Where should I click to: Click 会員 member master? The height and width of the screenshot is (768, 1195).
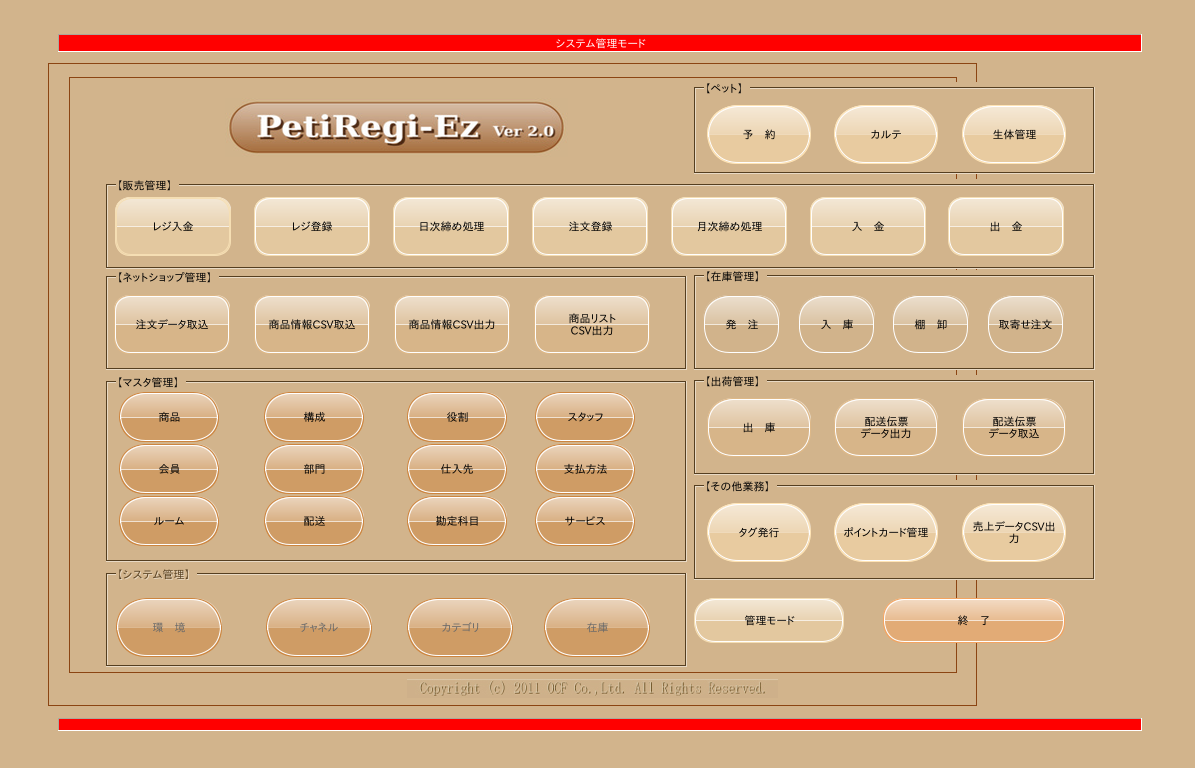click(x=169, y=469)
